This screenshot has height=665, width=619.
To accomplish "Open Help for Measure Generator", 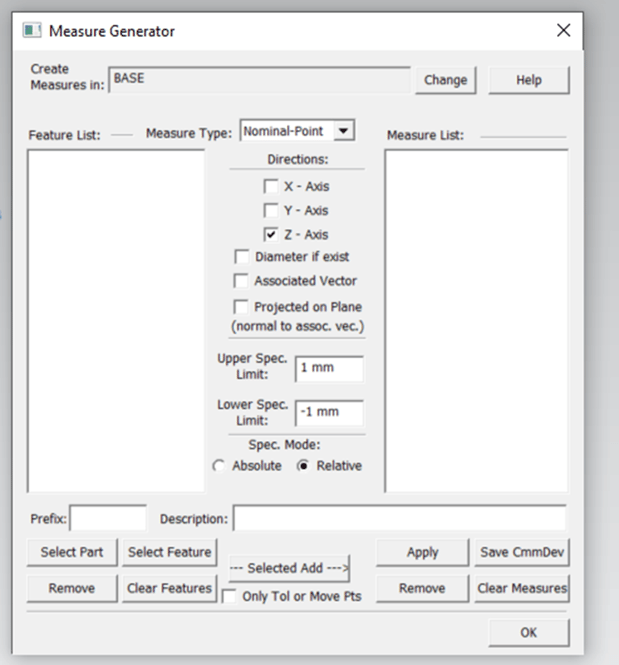I will click(x=529, y=80).
